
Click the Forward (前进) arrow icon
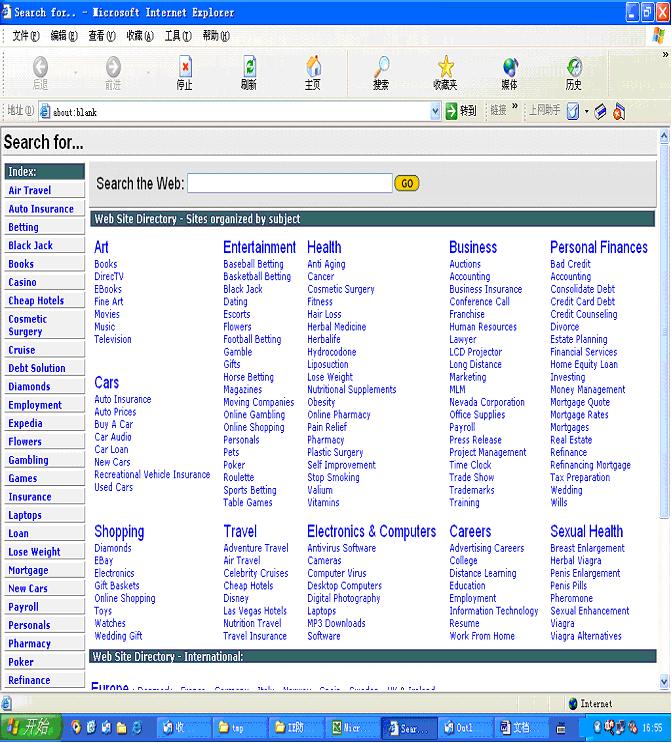pyautogui.click(x=113, y=67)
